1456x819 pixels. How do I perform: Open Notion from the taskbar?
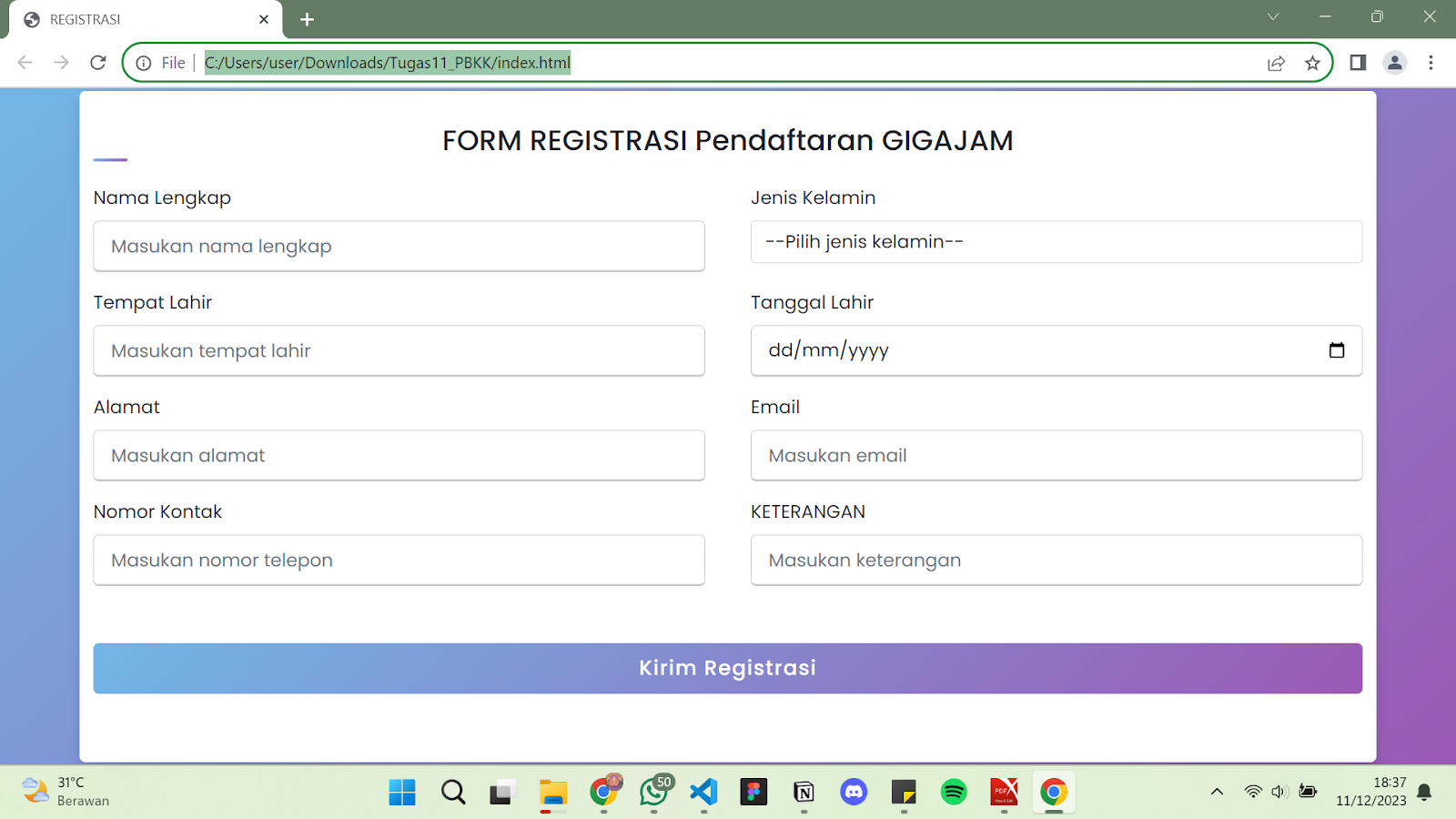click(804, 793)
